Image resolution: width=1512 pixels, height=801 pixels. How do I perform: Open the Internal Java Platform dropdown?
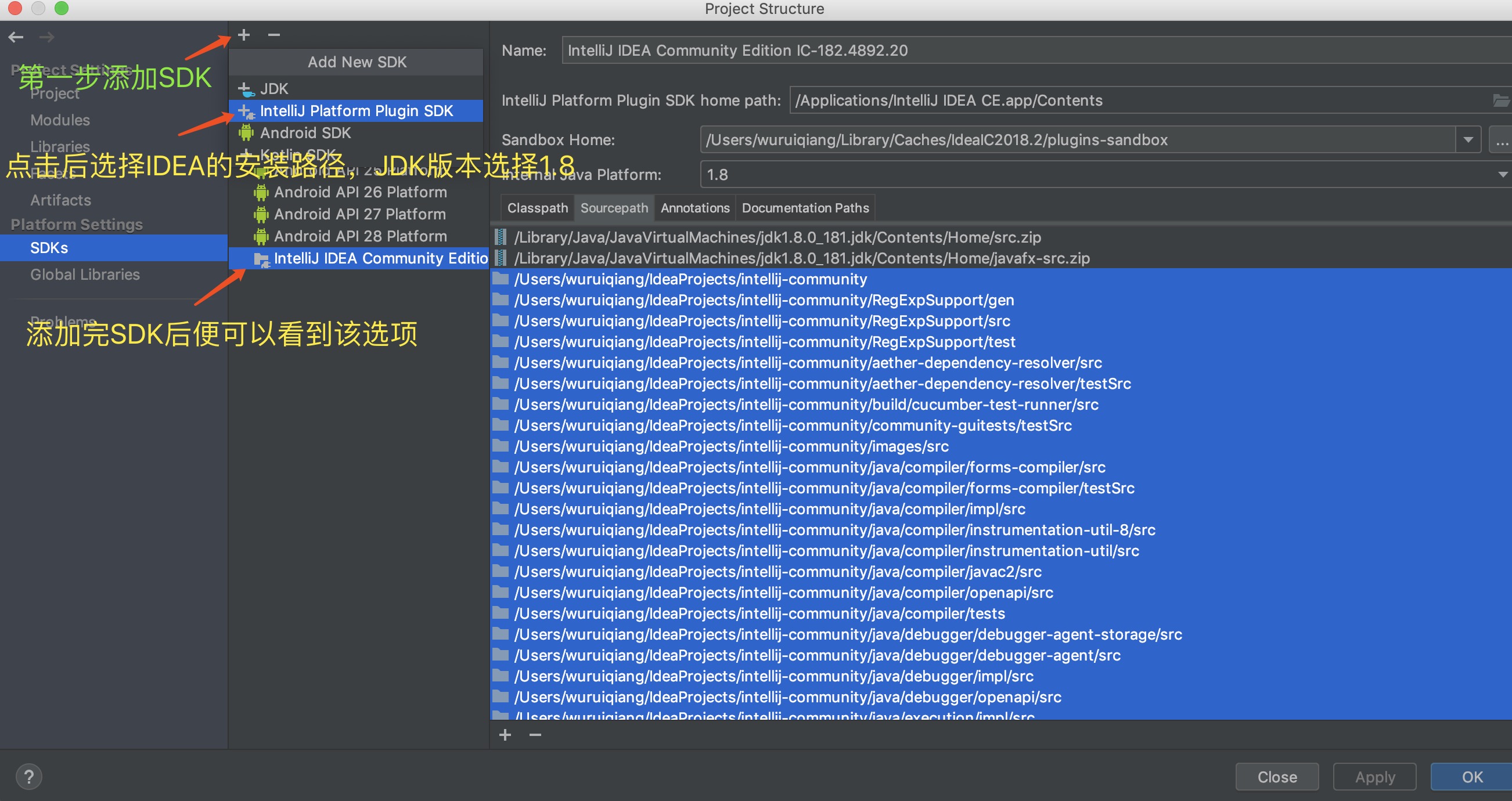[1502, 174]
